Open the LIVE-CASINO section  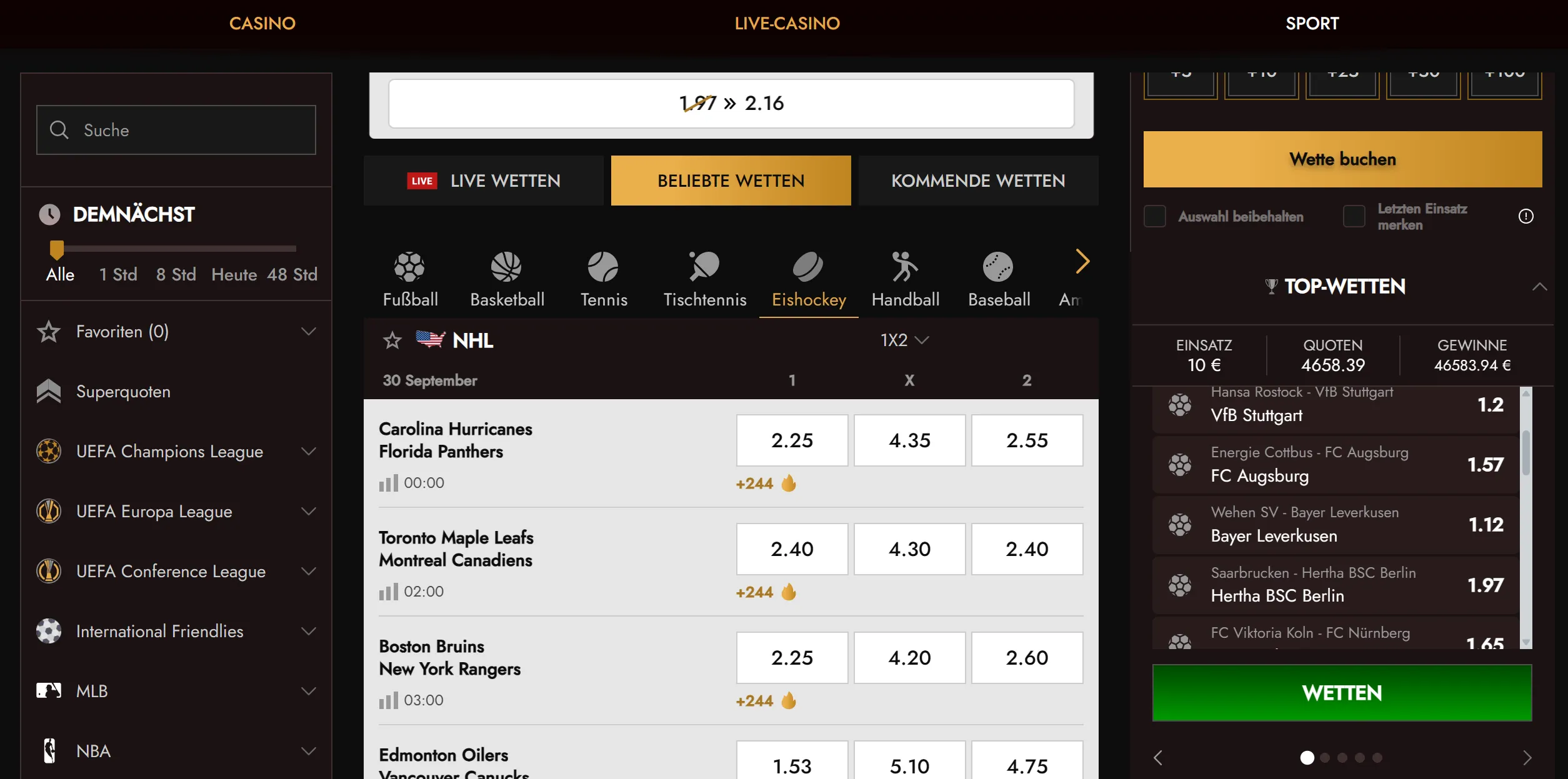(x=787, y=23)
